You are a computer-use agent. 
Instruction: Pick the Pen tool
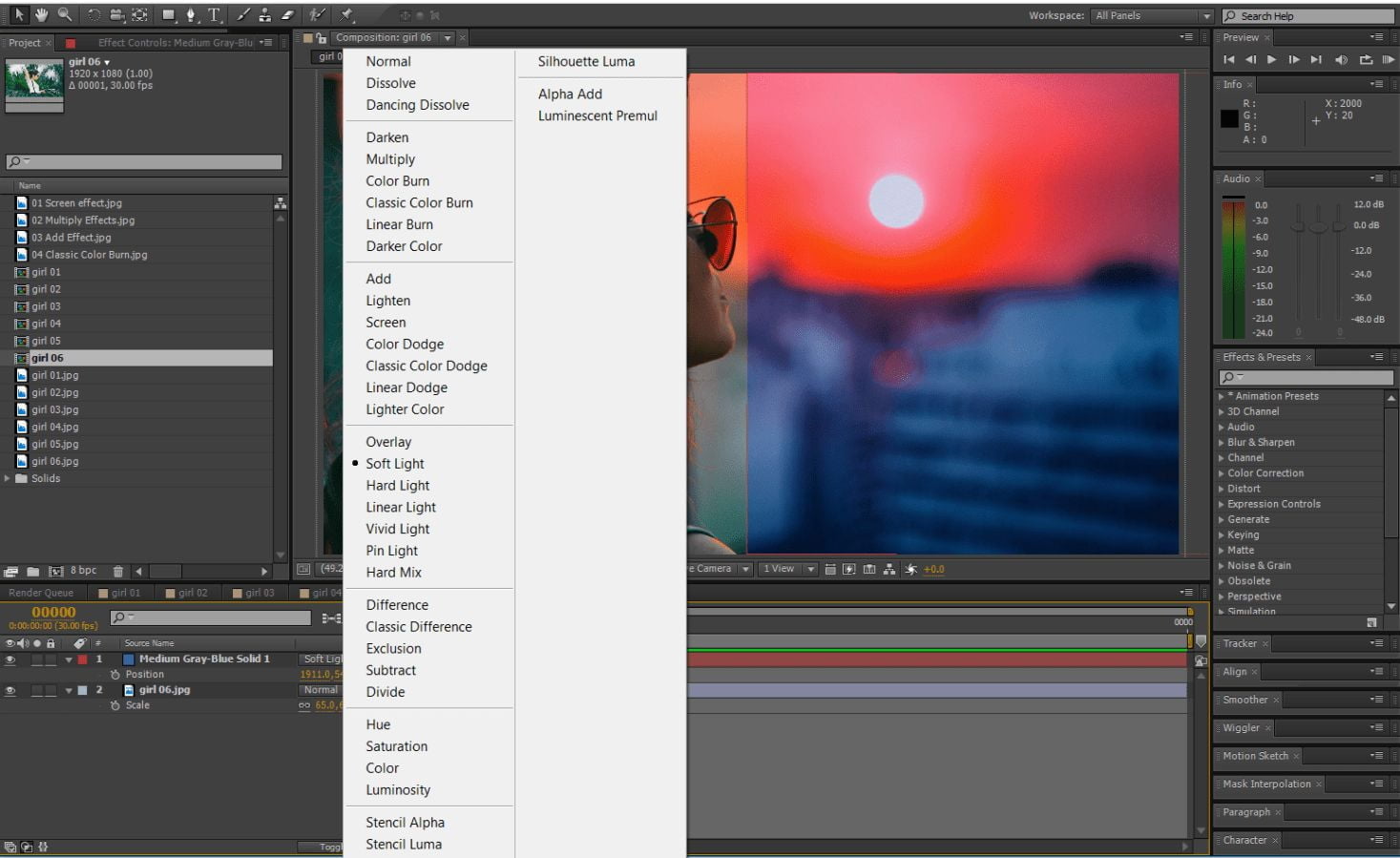coord(191,14)
